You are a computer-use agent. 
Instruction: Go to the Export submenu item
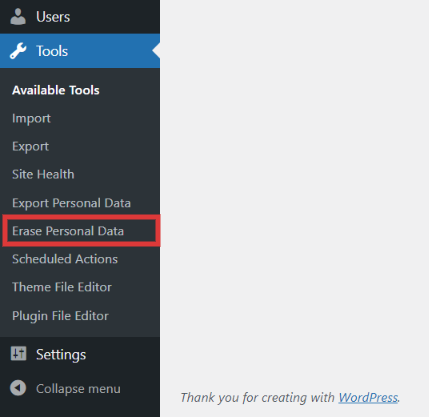click(30, 147)
